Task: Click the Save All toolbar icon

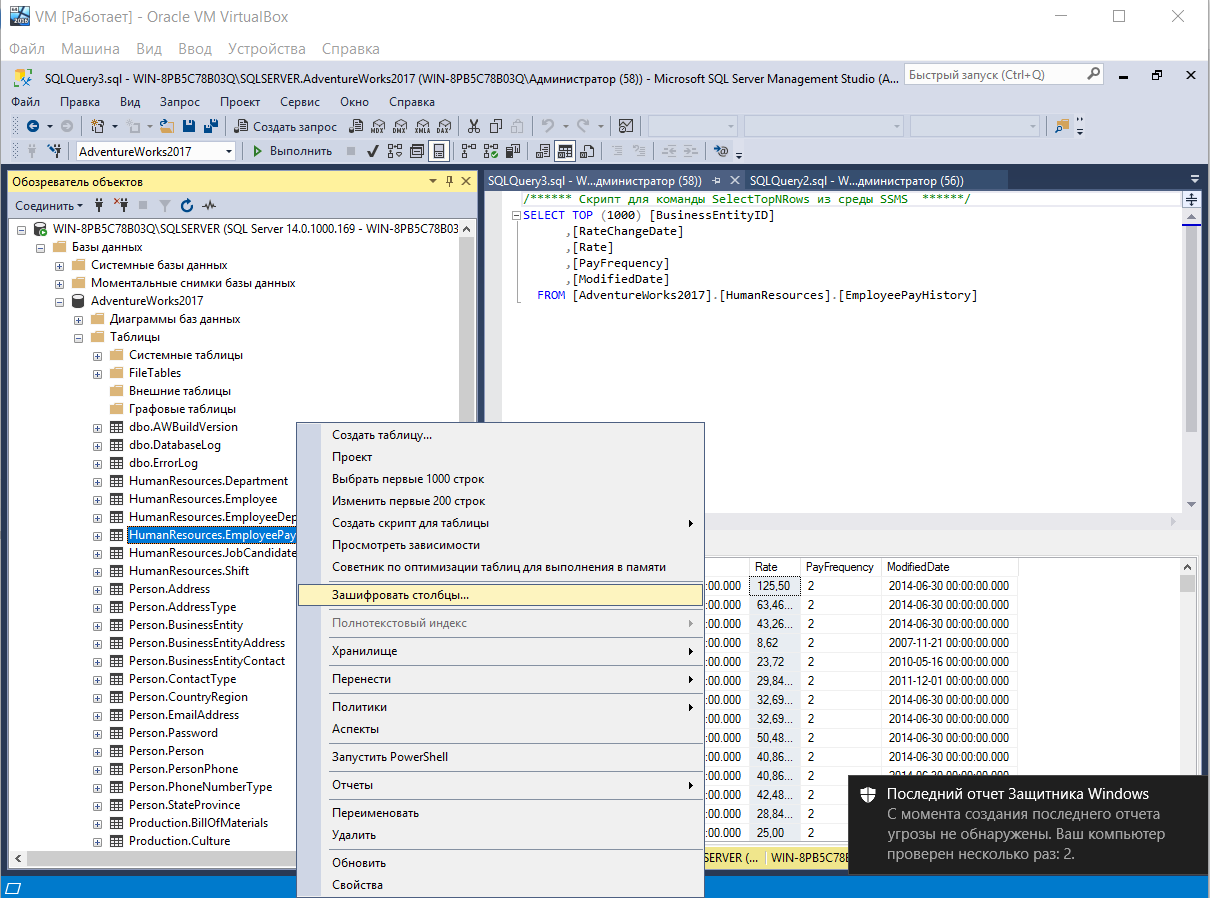Action: coord(211,126)
